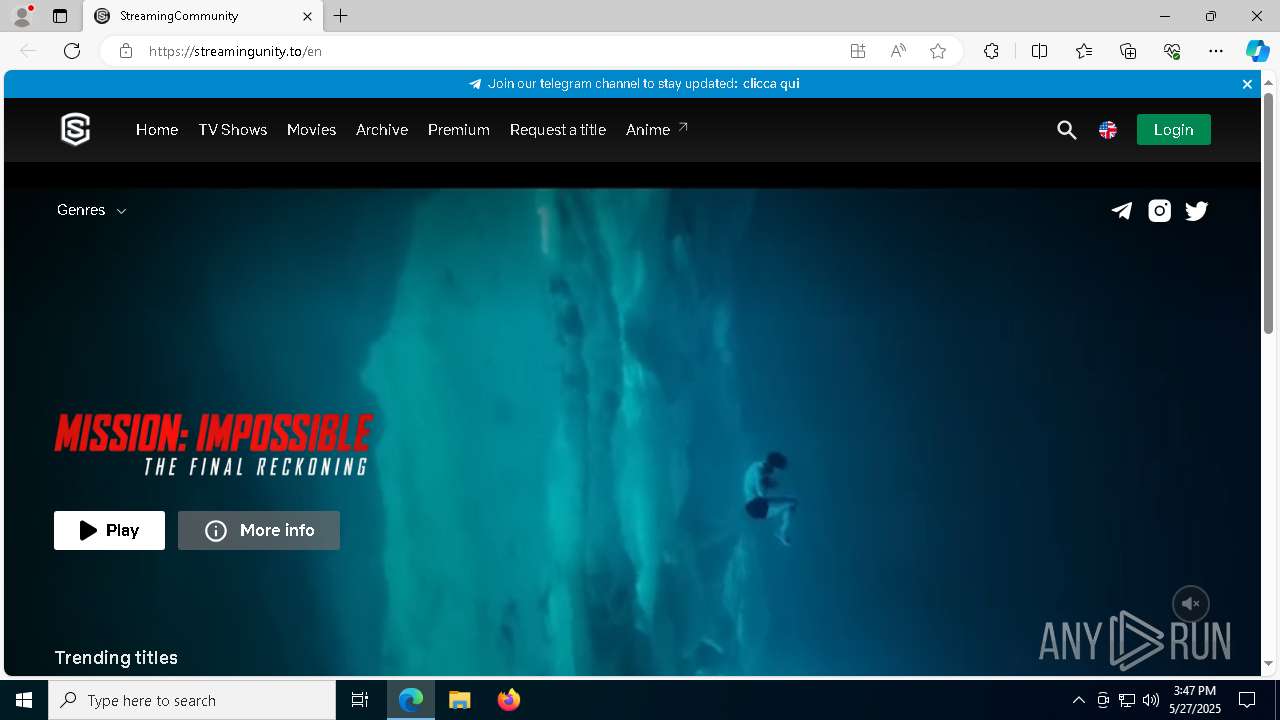Image resolution: width=1280 pixels, height=720 pixels.
Task: Go to the Home menu item
Action: 157,130
